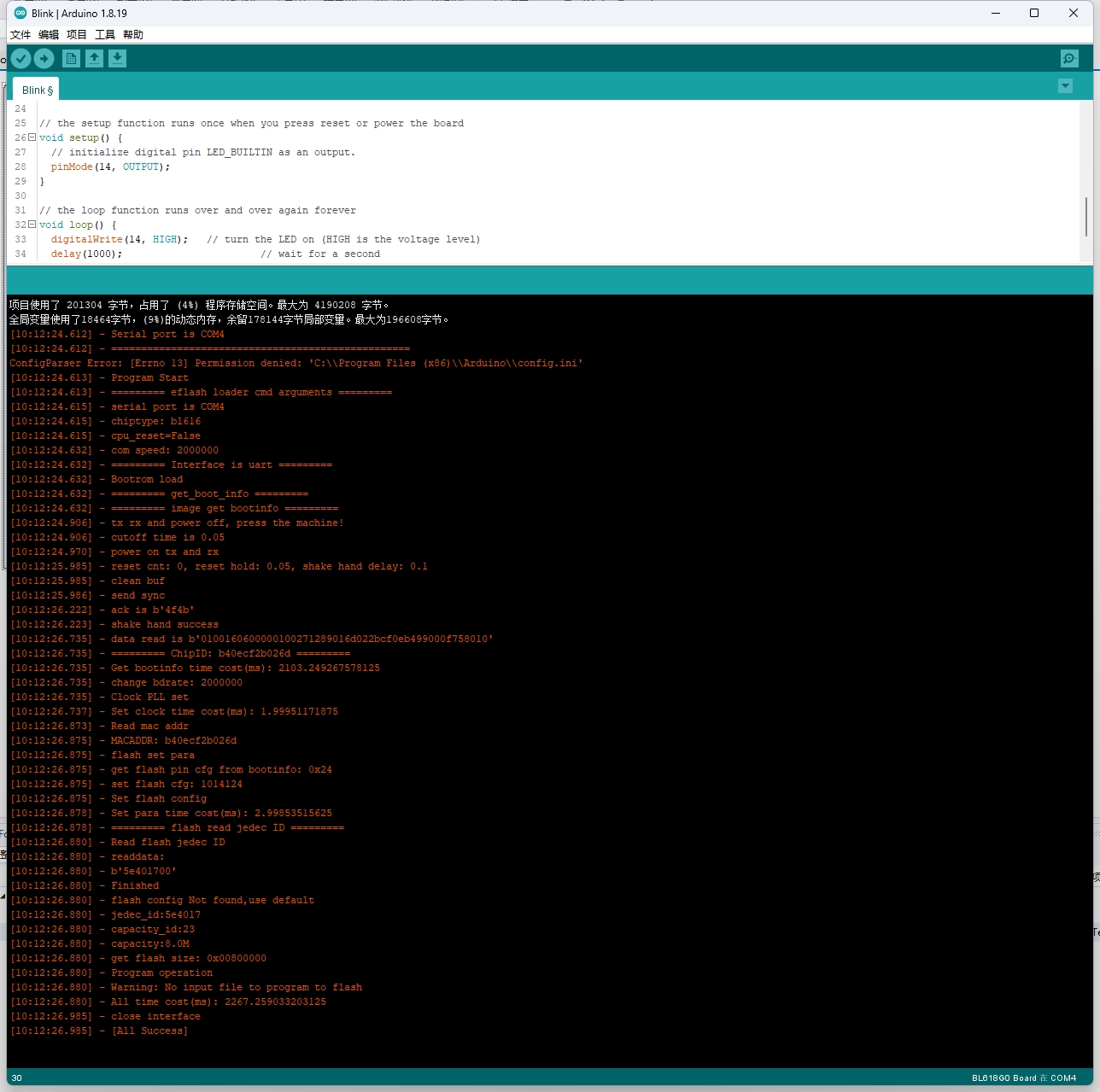Click the 'BL618G0 Board 在 COM4' status text
Viewport: 1100px width, 1092px height.
1023,1077
